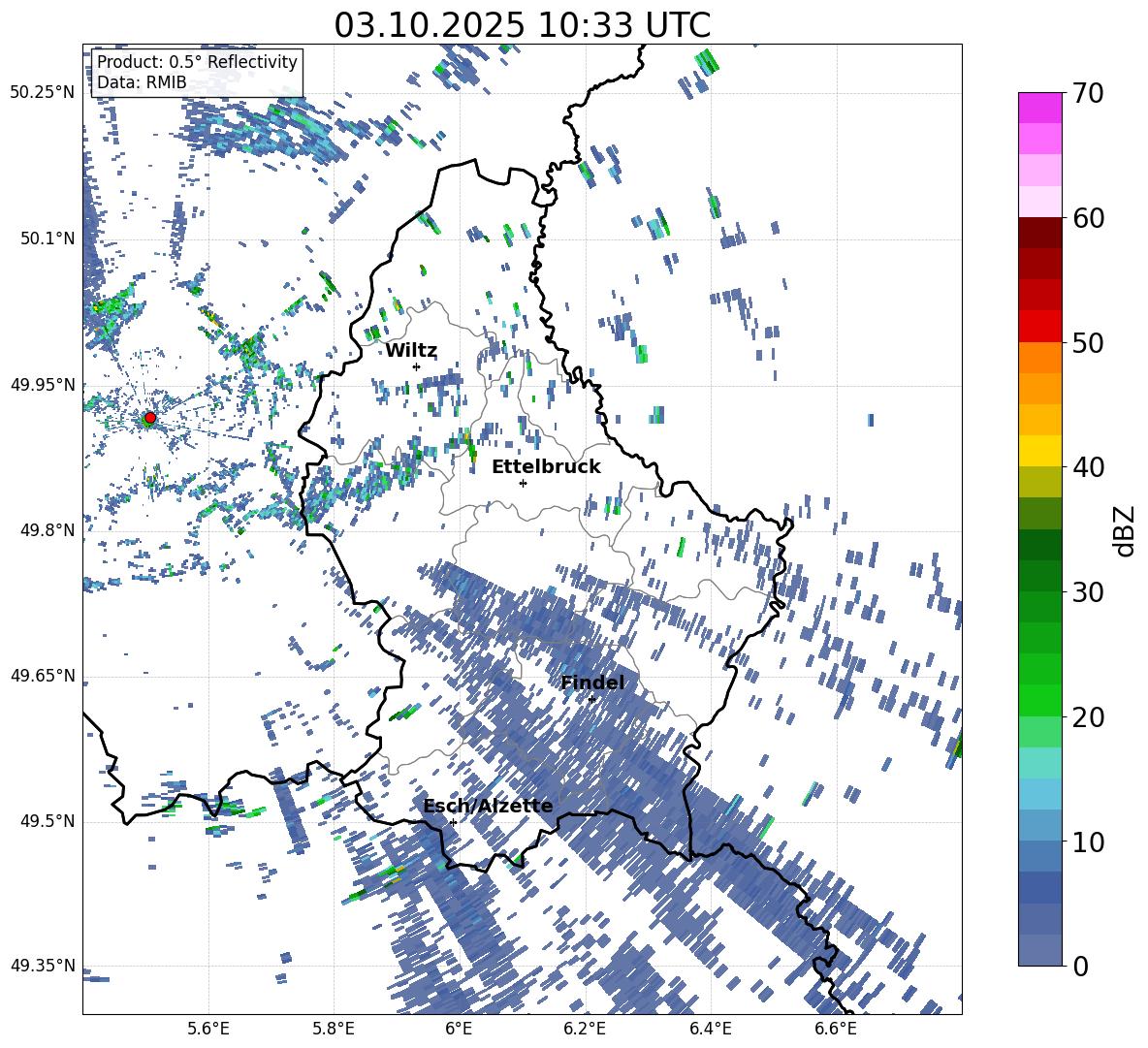The image size is (1148, 1048).
Task: Click the 30 tick on colorbar
Action: (1087, 592)
